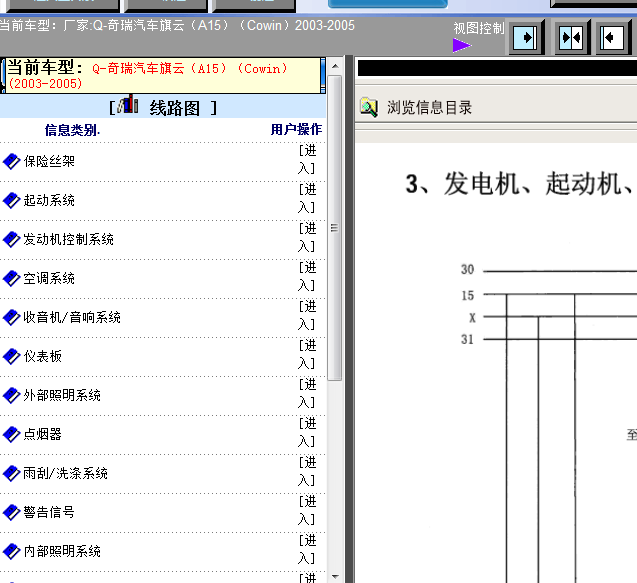Click the 用户操作 column header

(296, 130)
